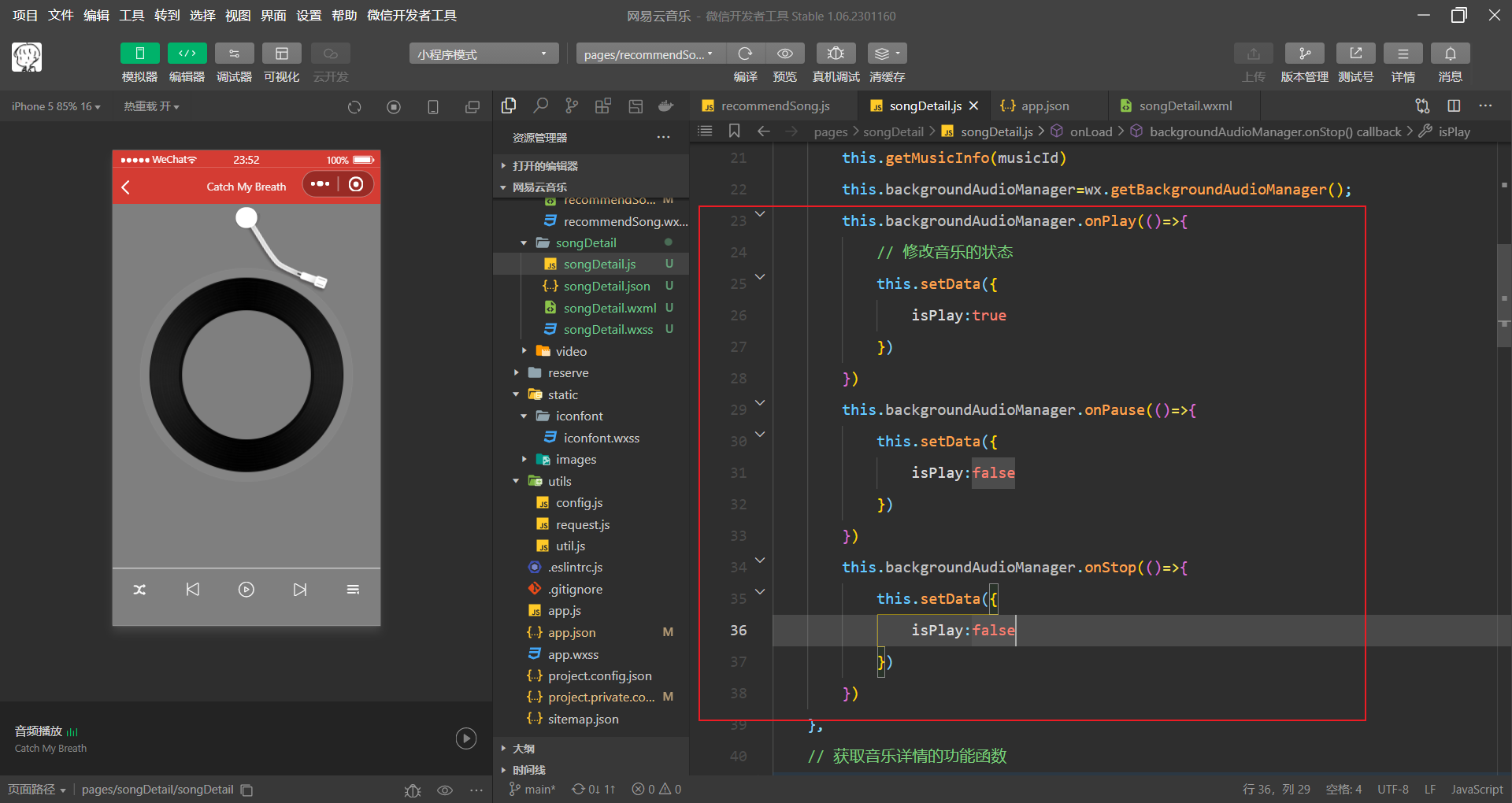Image resolution: width=1512 pixels, height=803 pixels.
Task: Click the 清缓存 clear cache icon
Action: click(x=887, y=54)
